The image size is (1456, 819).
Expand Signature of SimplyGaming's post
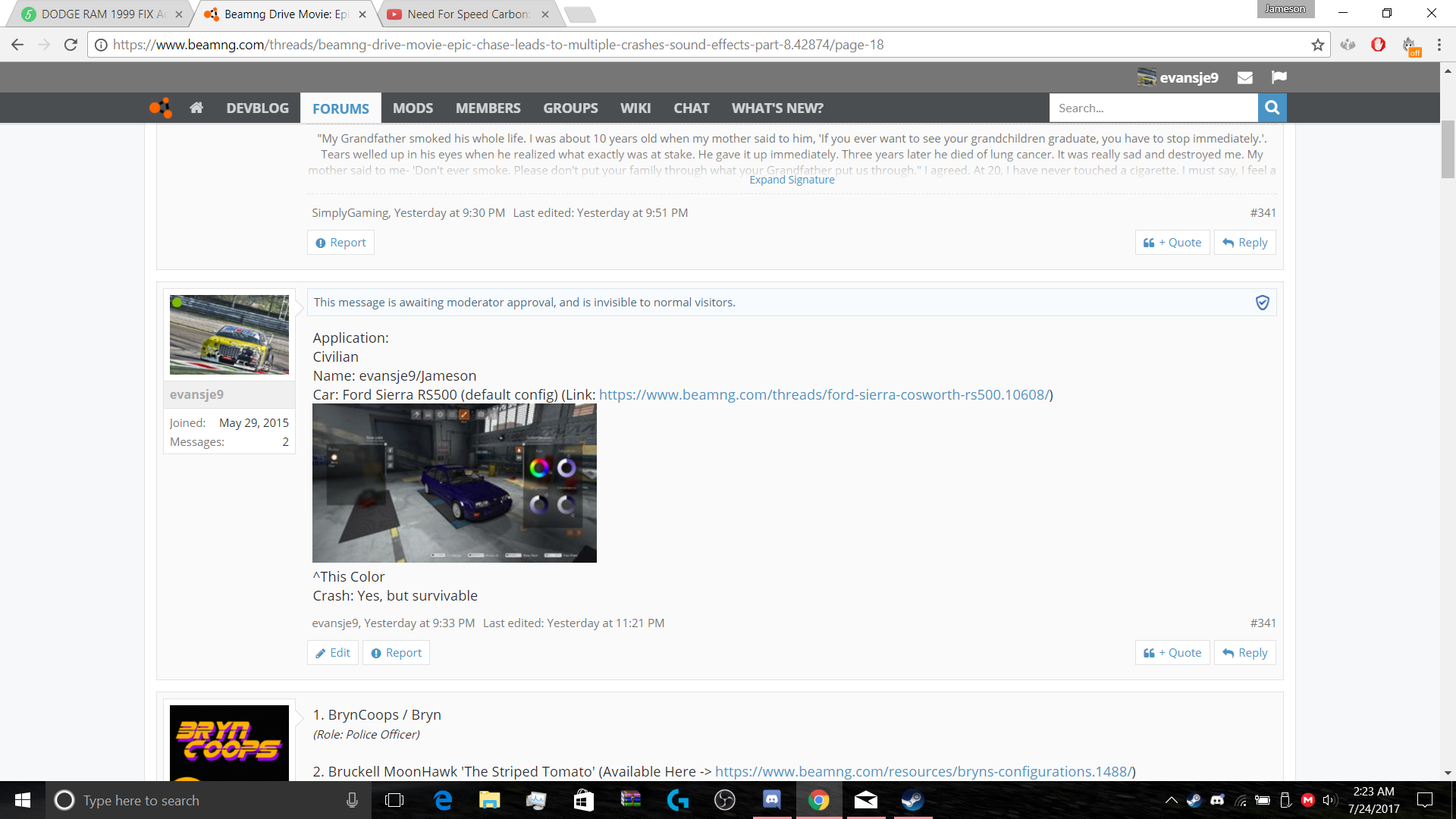pos(792,180)
